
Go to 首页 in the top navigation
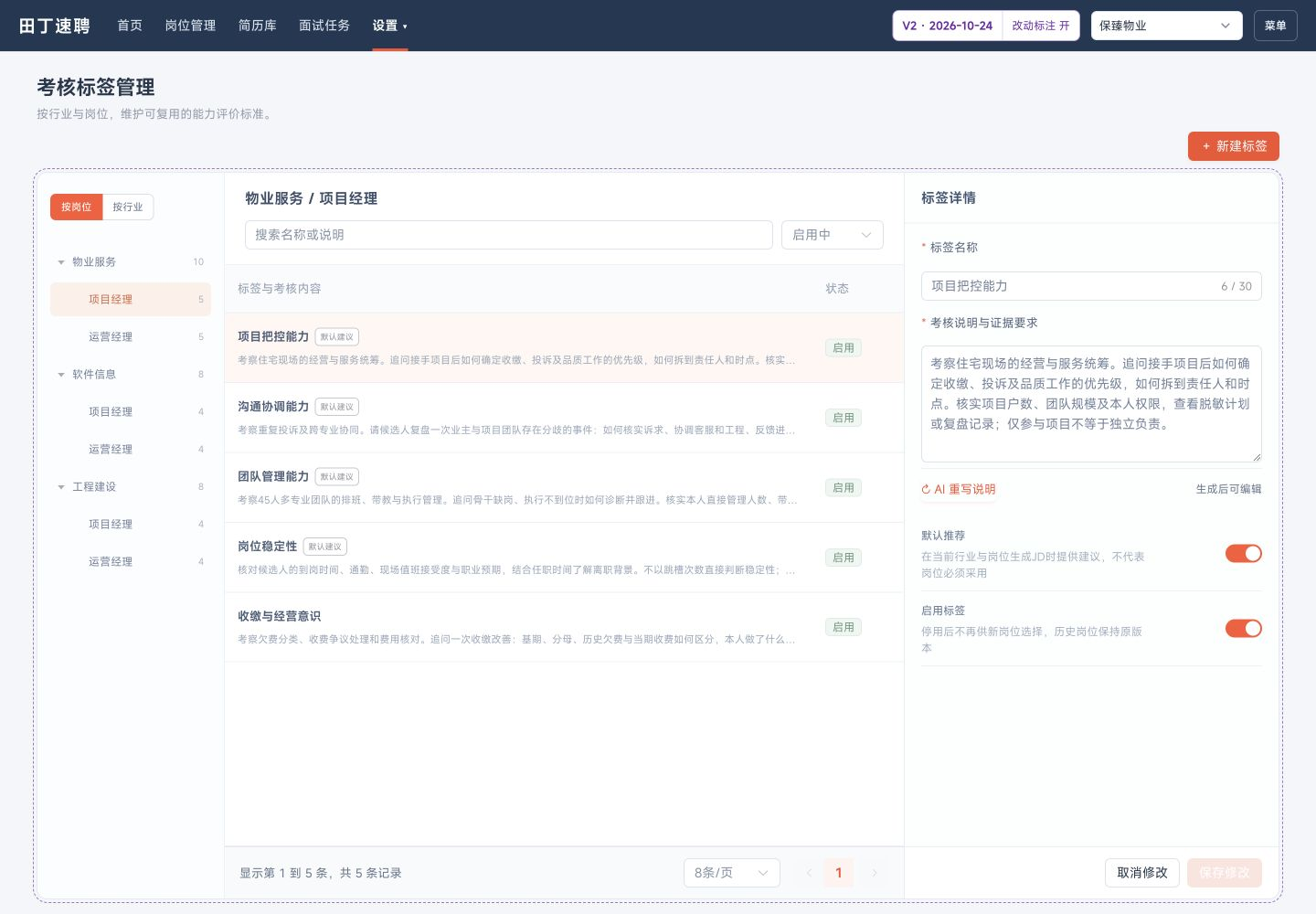coord(130,26)
